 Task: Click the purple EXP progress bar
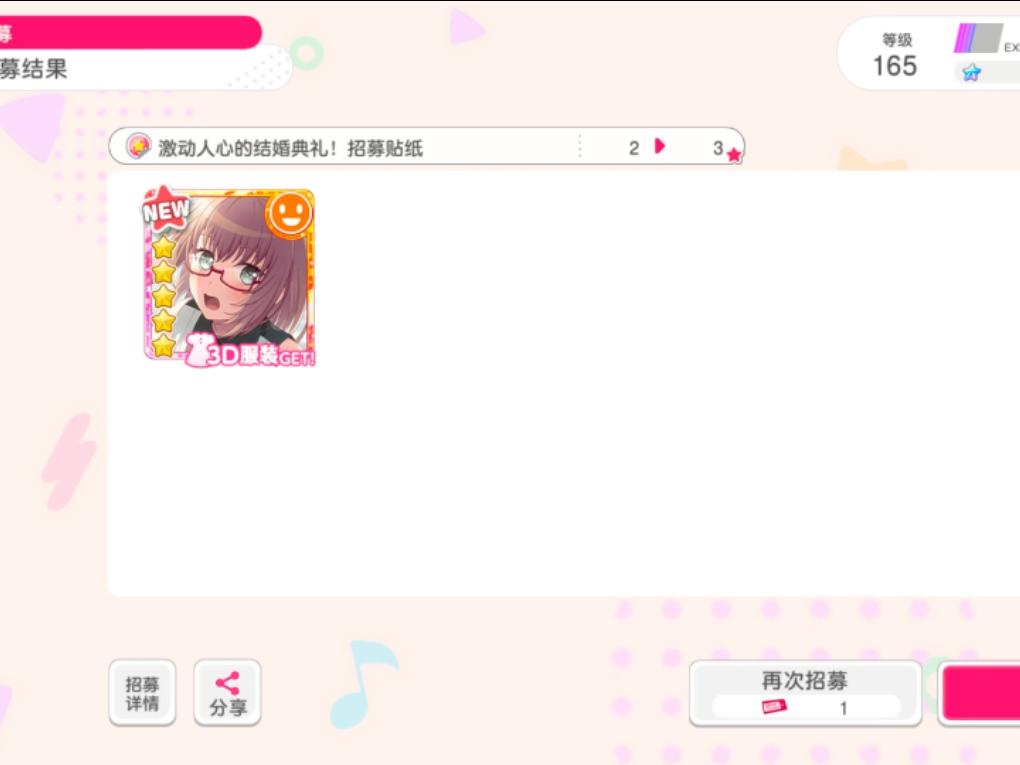(978, 38)
